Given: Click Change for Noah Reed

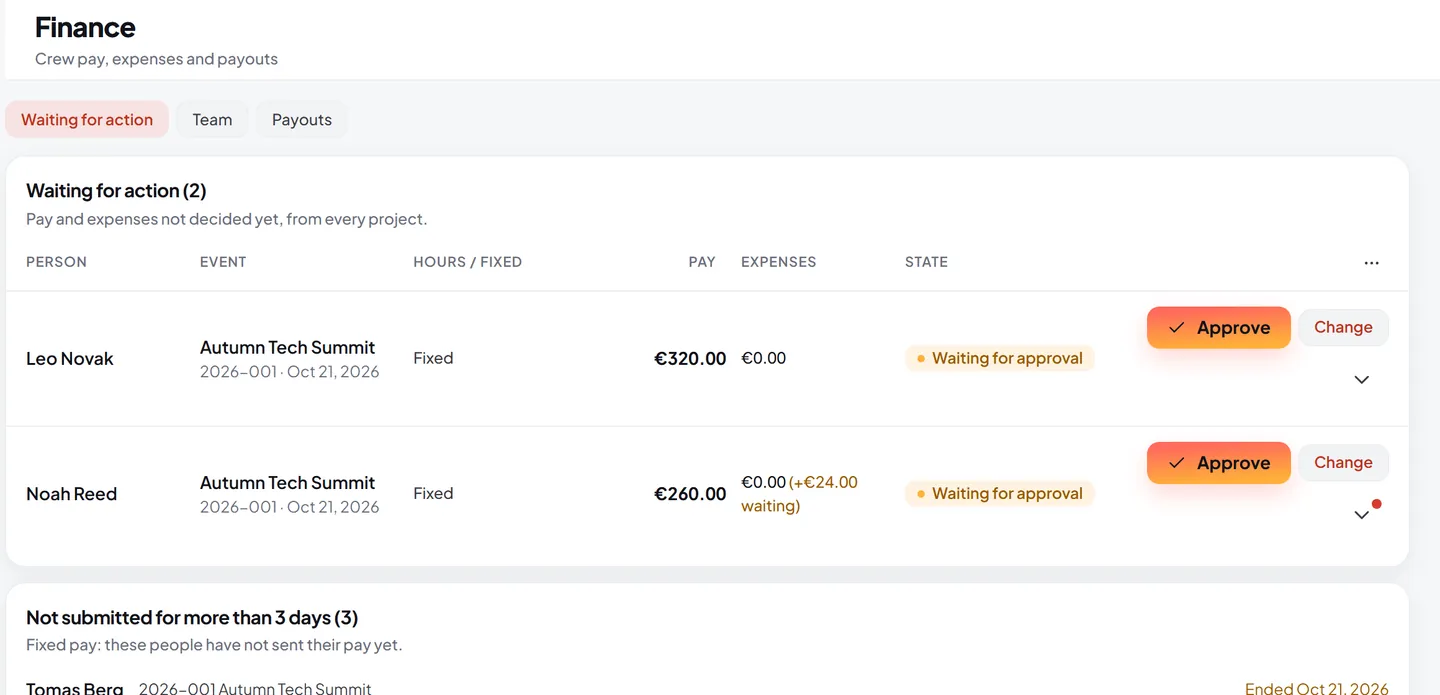Looking at the screenshot, I should (1343, 463).
